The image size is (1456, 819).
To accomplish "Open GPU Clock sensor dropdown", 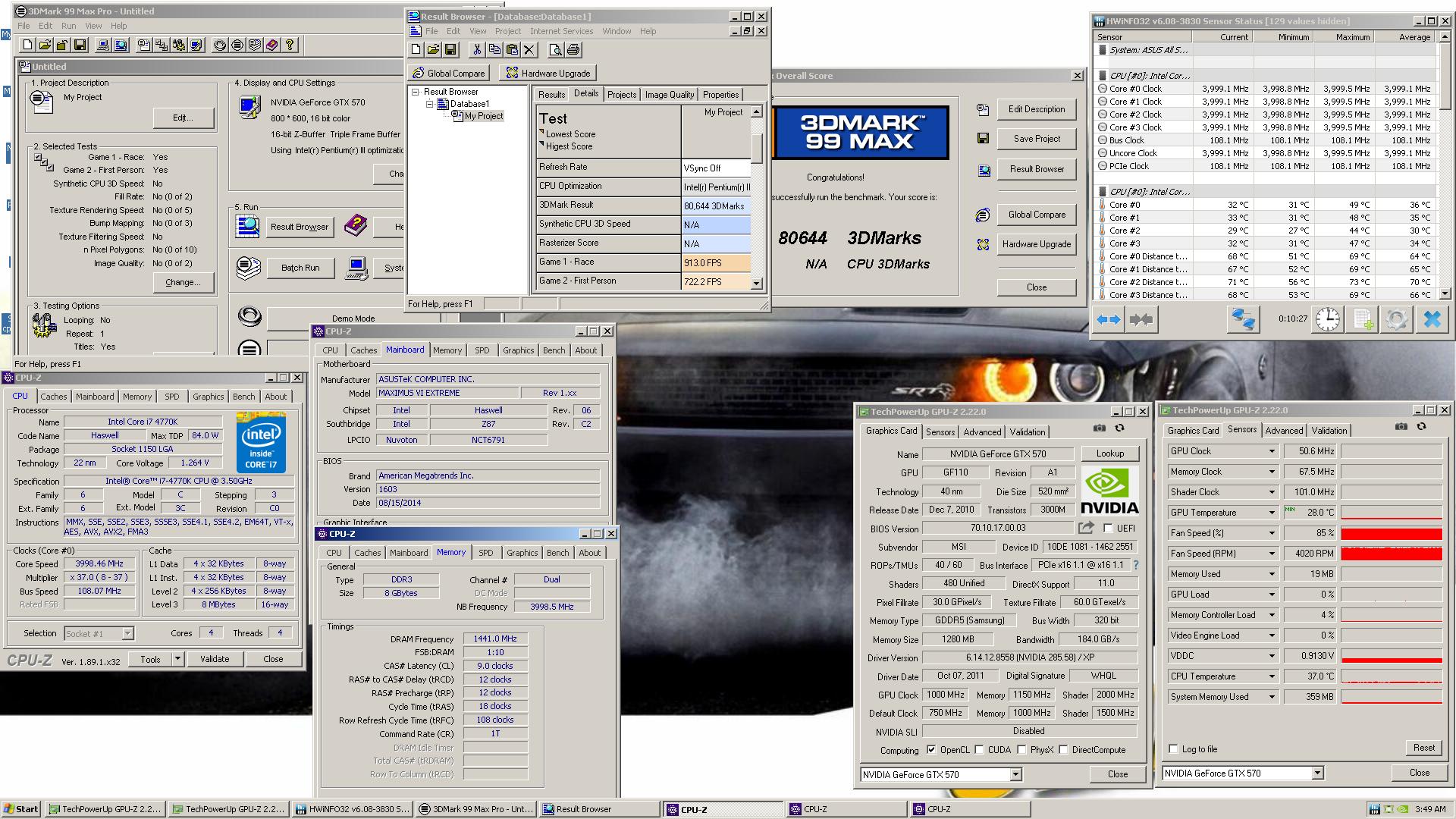I will 1272,451.
